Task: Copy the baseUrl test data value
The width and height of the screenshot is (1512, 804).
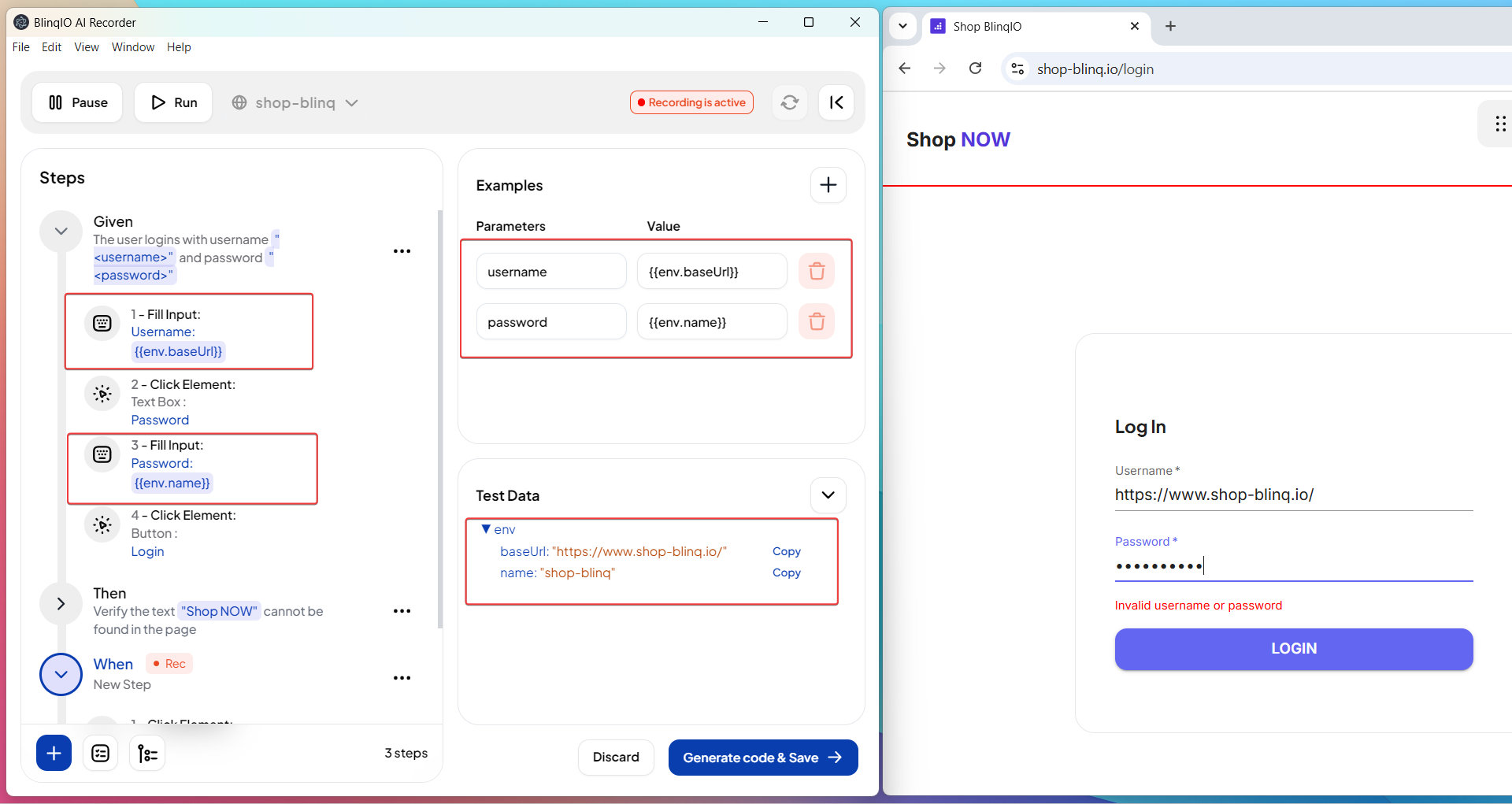Action: tap(786, 551)
